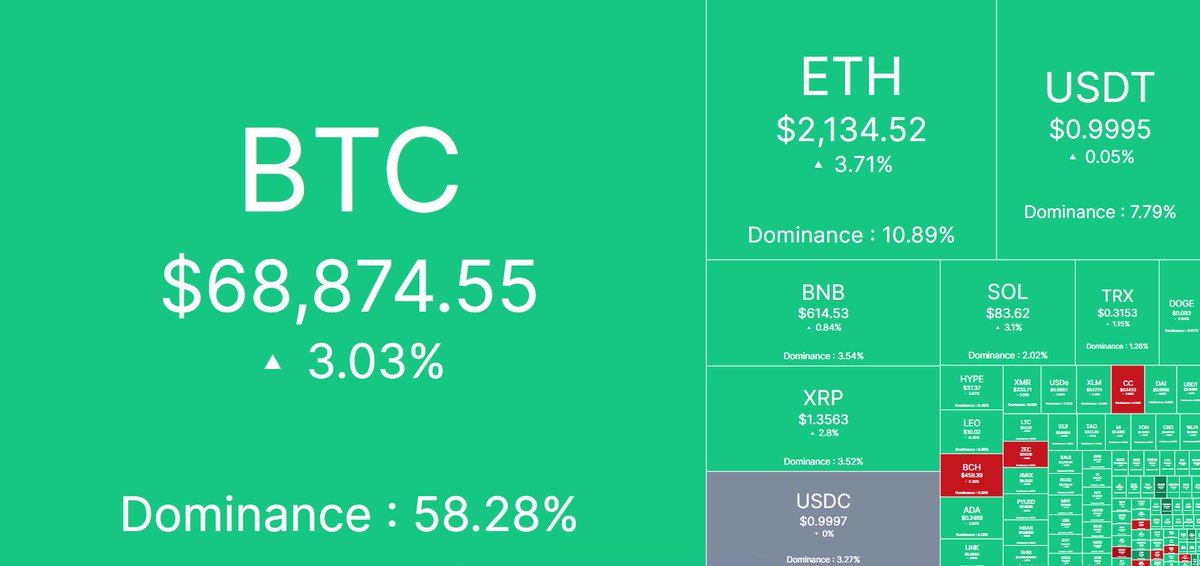This screenshot has height=566, width=1200.
Task: Open the XMR tile
Action: click(x=1022, y=389)
